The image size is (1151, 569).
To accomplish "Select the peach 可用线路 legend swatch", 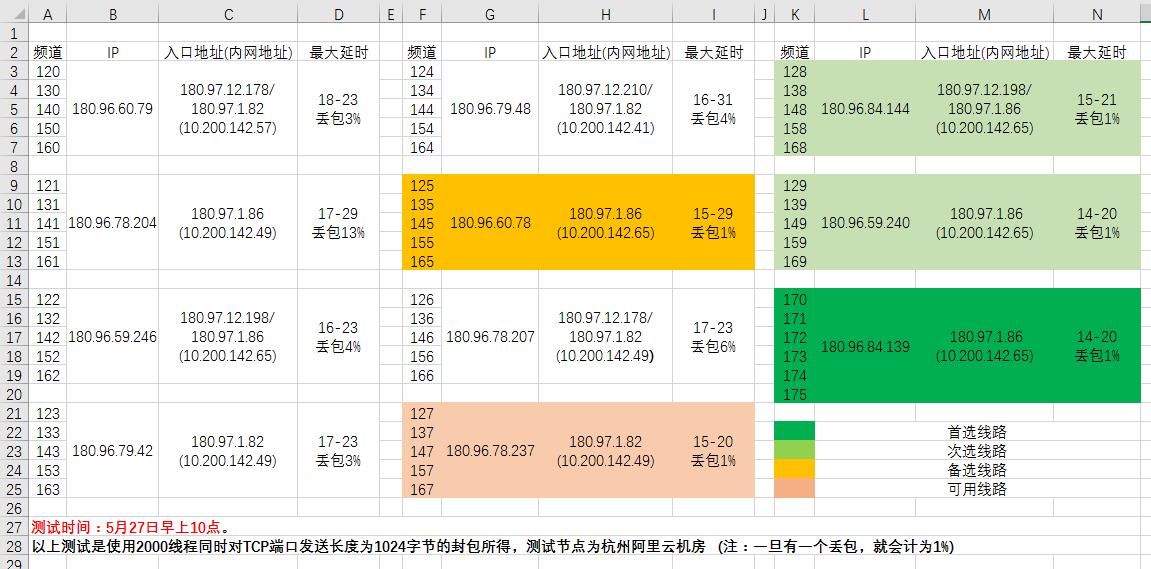I will coord(795,489).
